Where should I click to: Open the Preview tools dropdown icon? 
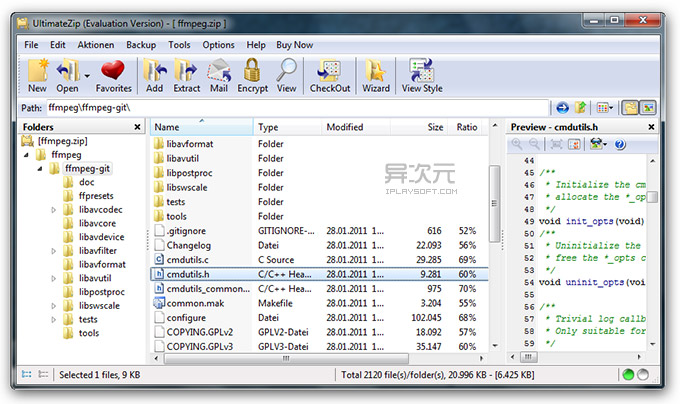coord(599,144)
